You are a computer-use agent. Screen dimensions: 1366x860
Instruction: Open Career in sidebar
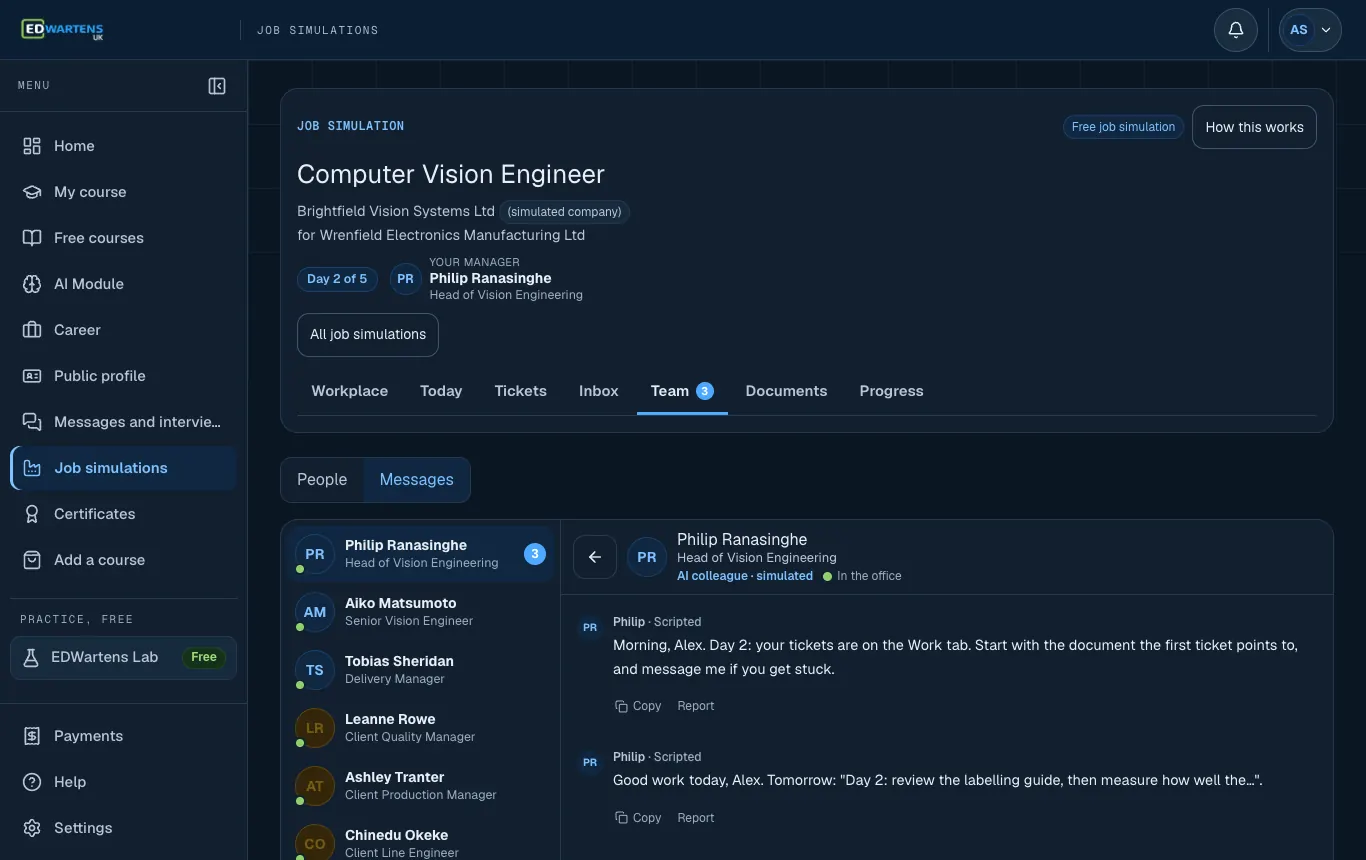[124, 330]
